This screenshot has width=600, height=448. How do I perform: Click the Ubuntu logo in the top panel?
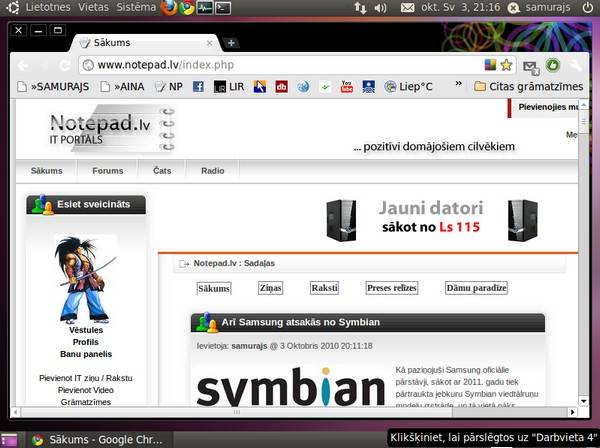13,8
